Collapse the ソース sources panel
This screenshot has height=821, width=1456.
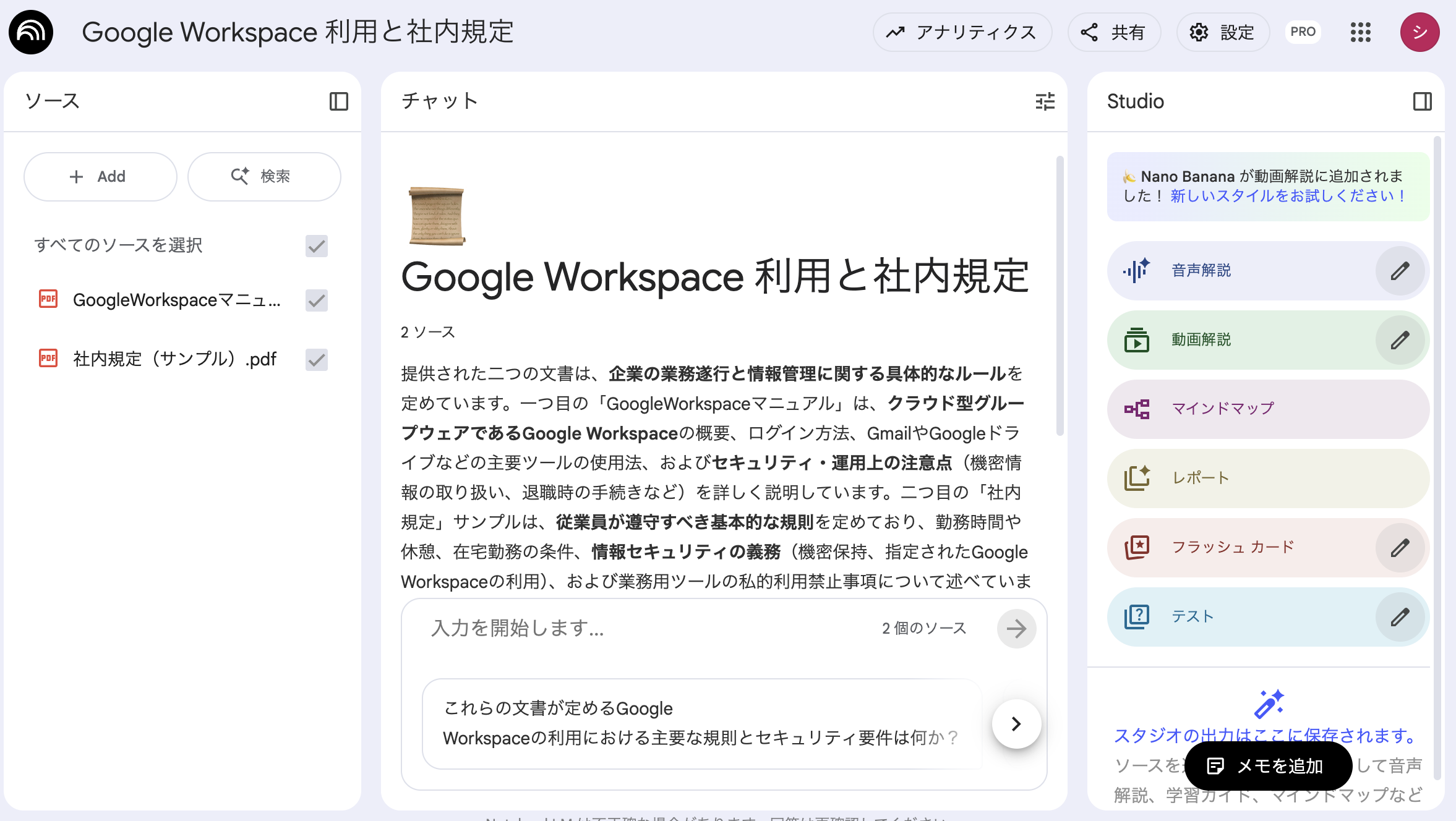coord(339,101)
